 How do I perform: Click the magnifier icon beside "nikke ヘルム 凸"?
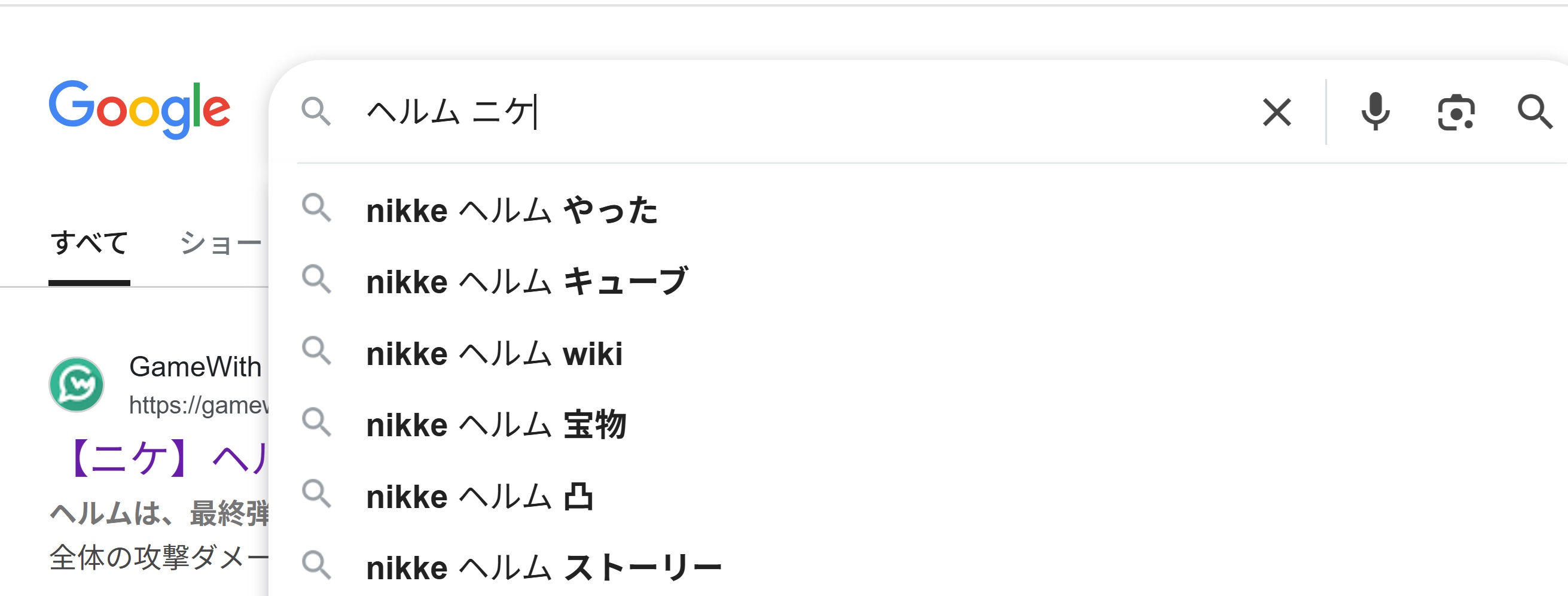(x=316, y=494)
